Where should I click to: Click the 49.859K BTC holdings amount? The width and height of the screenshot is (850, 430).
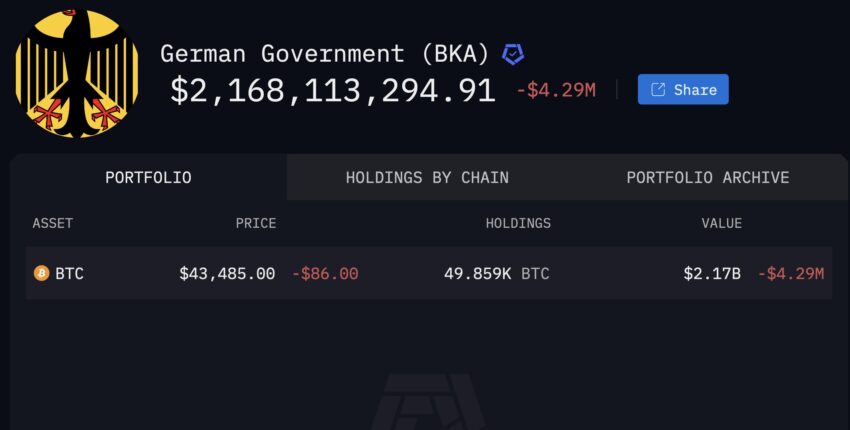pyautogui.click(x=497, y=273)
